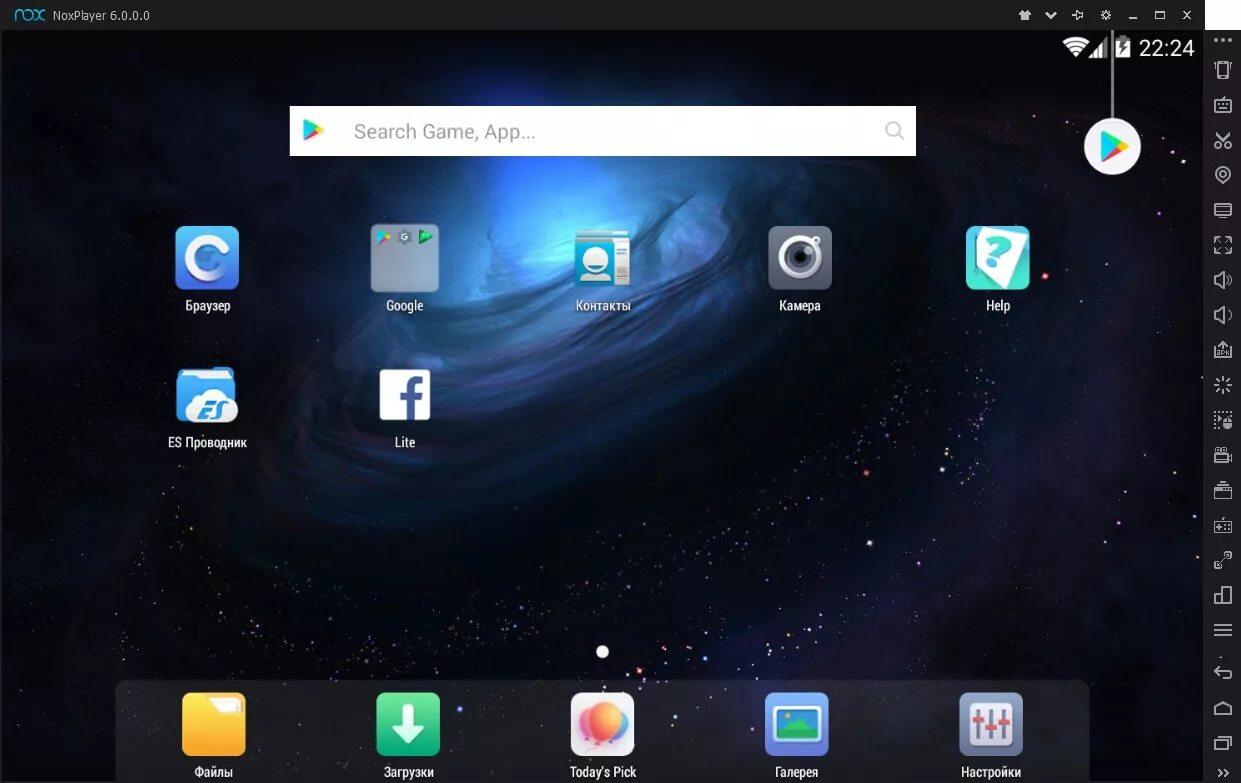The width and height of the screenshot is (1241, 783).
Task: Click the Nox logo in title bar
Action: coord(29,15)
